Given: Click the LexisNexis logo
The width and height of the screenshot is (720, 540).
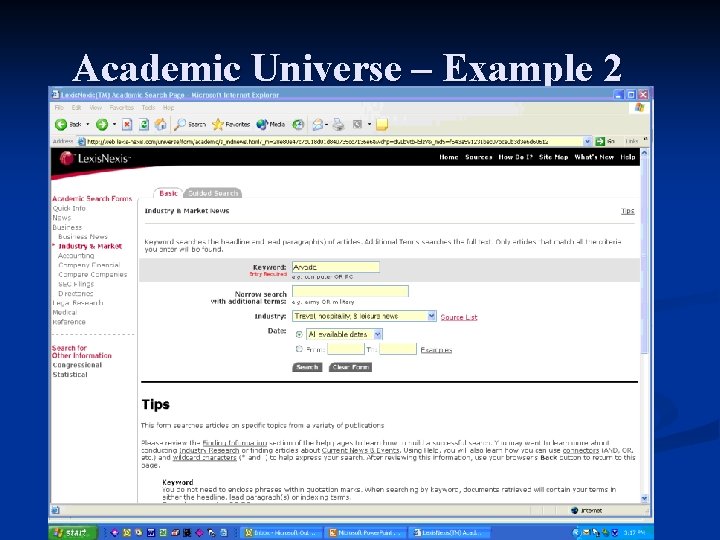Looking at the screenshot, I should 96,158.
